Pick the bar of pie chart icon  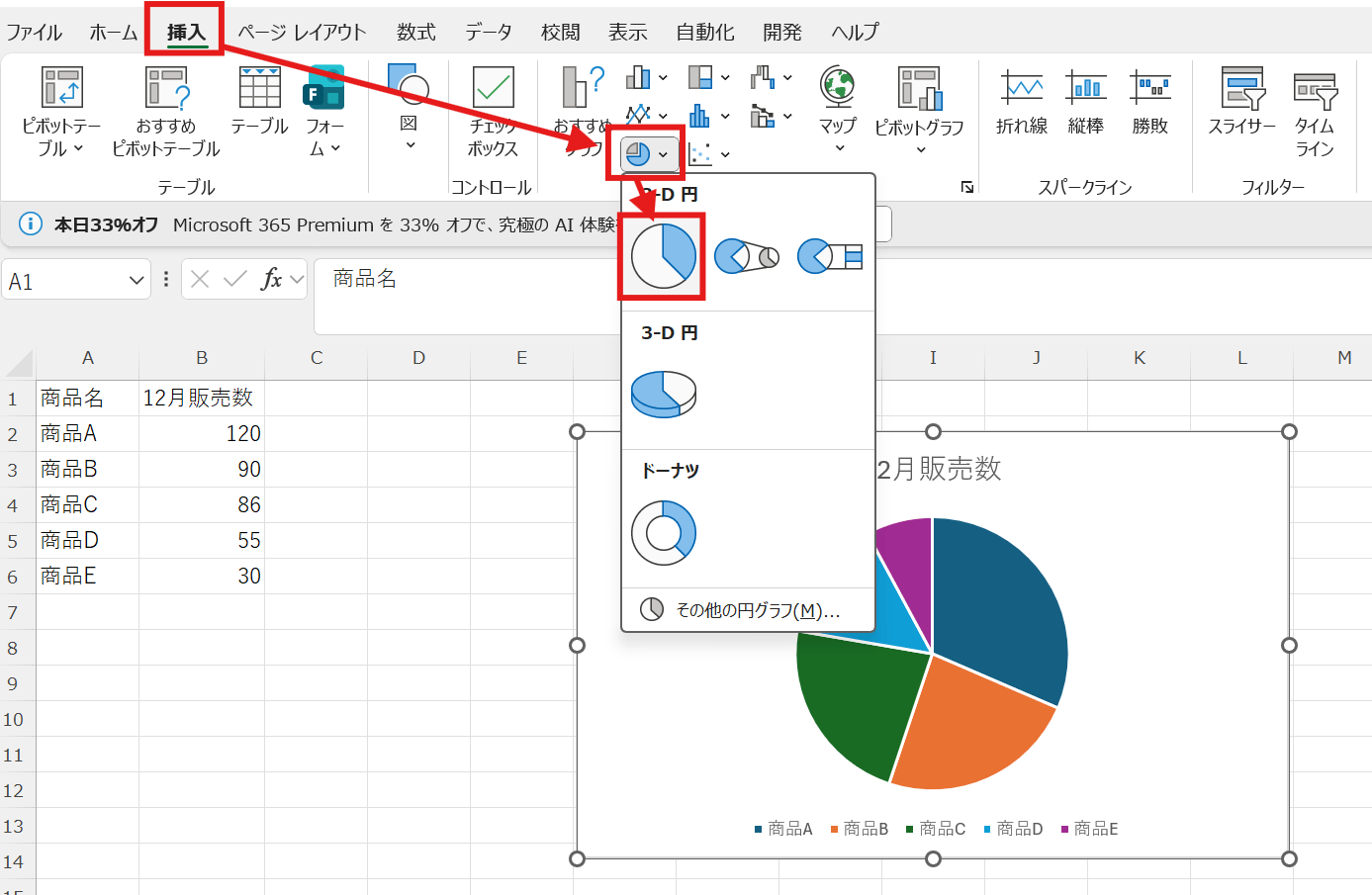point(829,256)
